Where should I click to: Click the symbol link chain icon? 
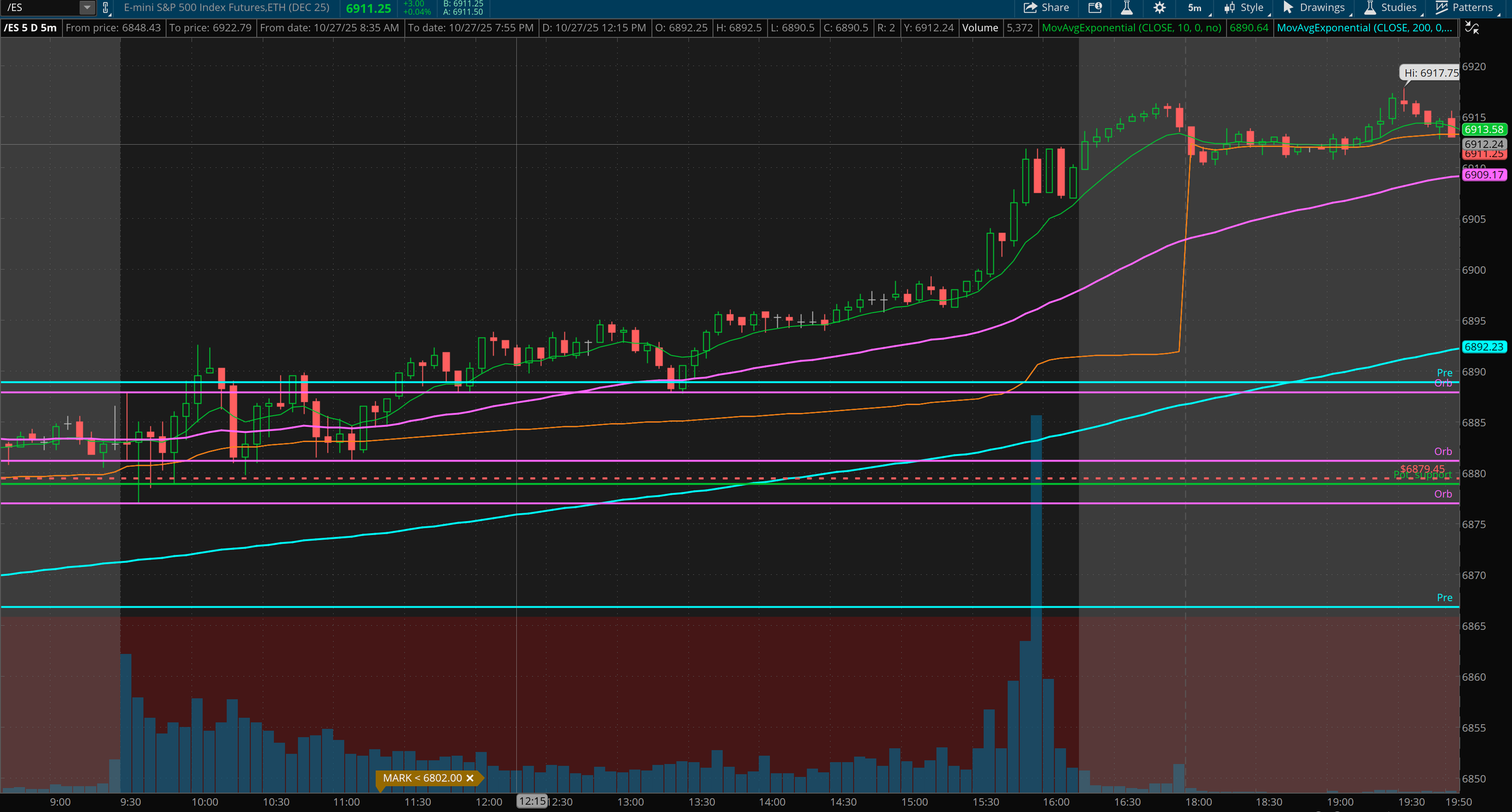click(x=106, y=8)
